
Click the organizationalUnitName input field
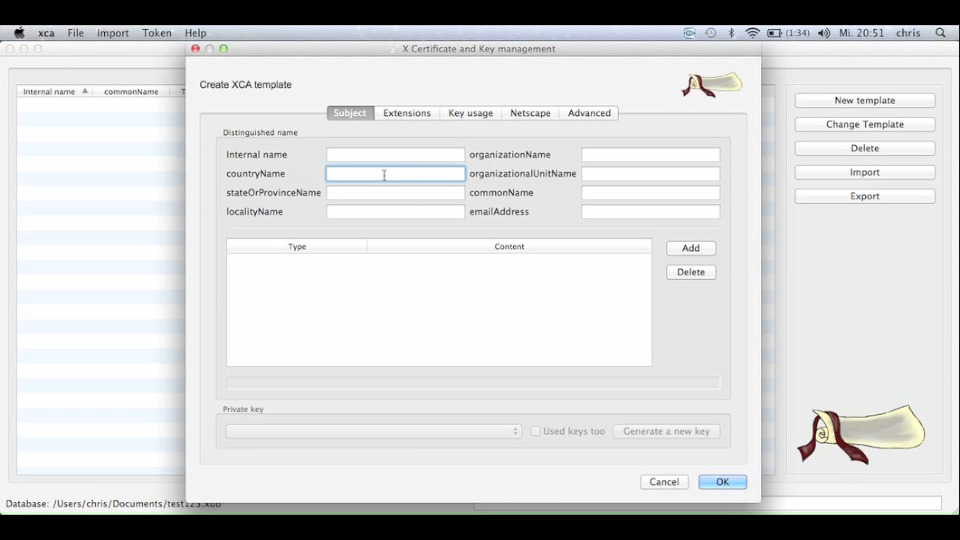point(650,173)
